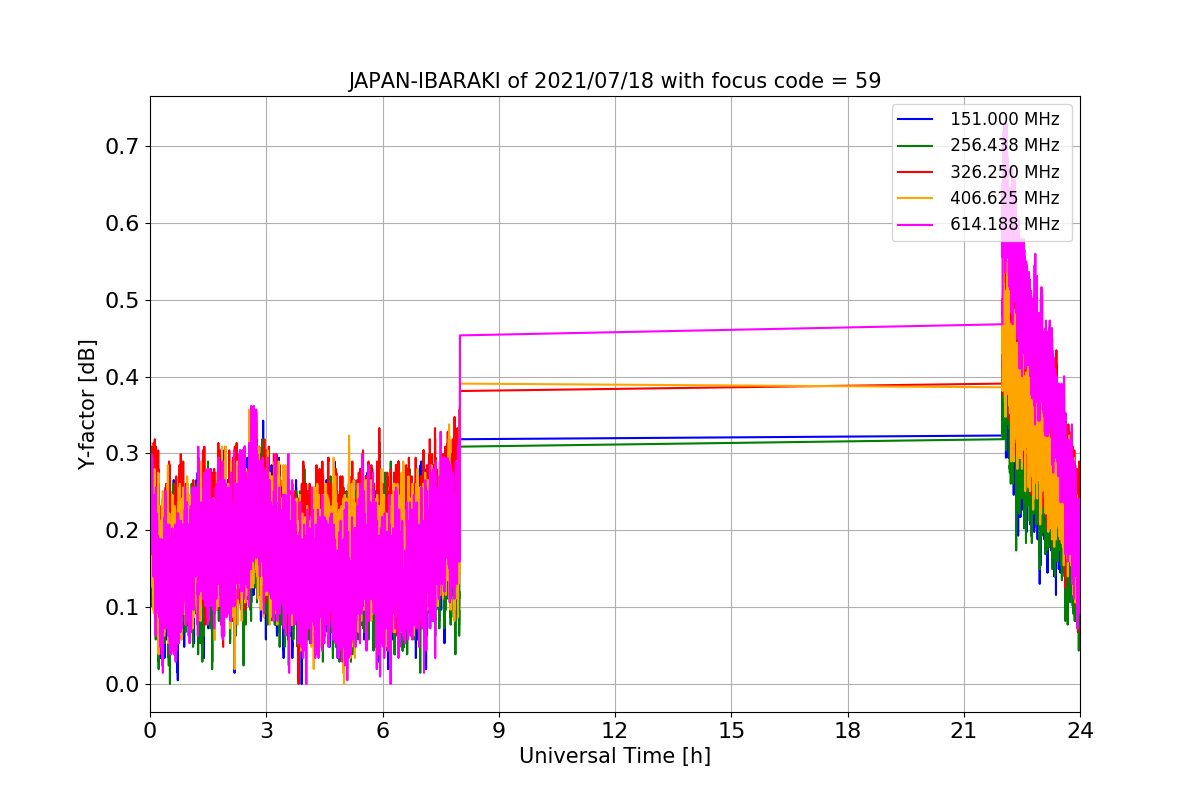Click the flat blue 151 MHz line segment

(730, 437)
